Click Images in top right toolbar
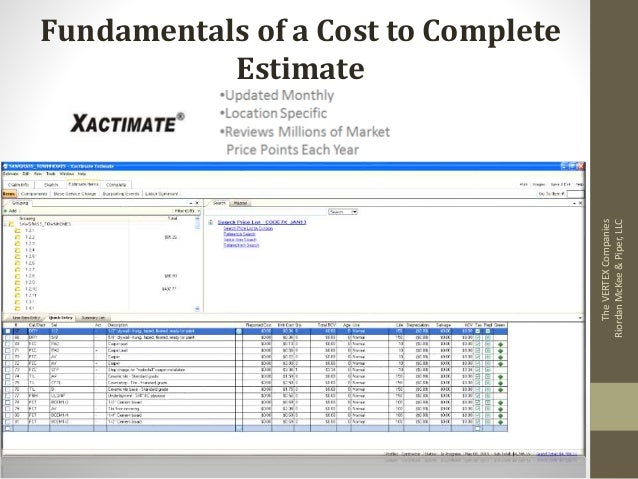The width and height of the screenshot is (638, 479). click(539, 185)
